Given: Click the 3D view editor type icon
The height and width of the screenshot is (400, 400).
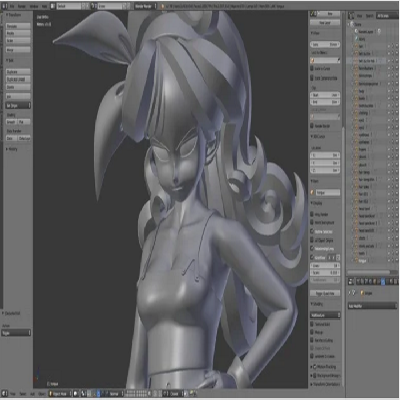Looking at the screenshot, I should (5, 394).
